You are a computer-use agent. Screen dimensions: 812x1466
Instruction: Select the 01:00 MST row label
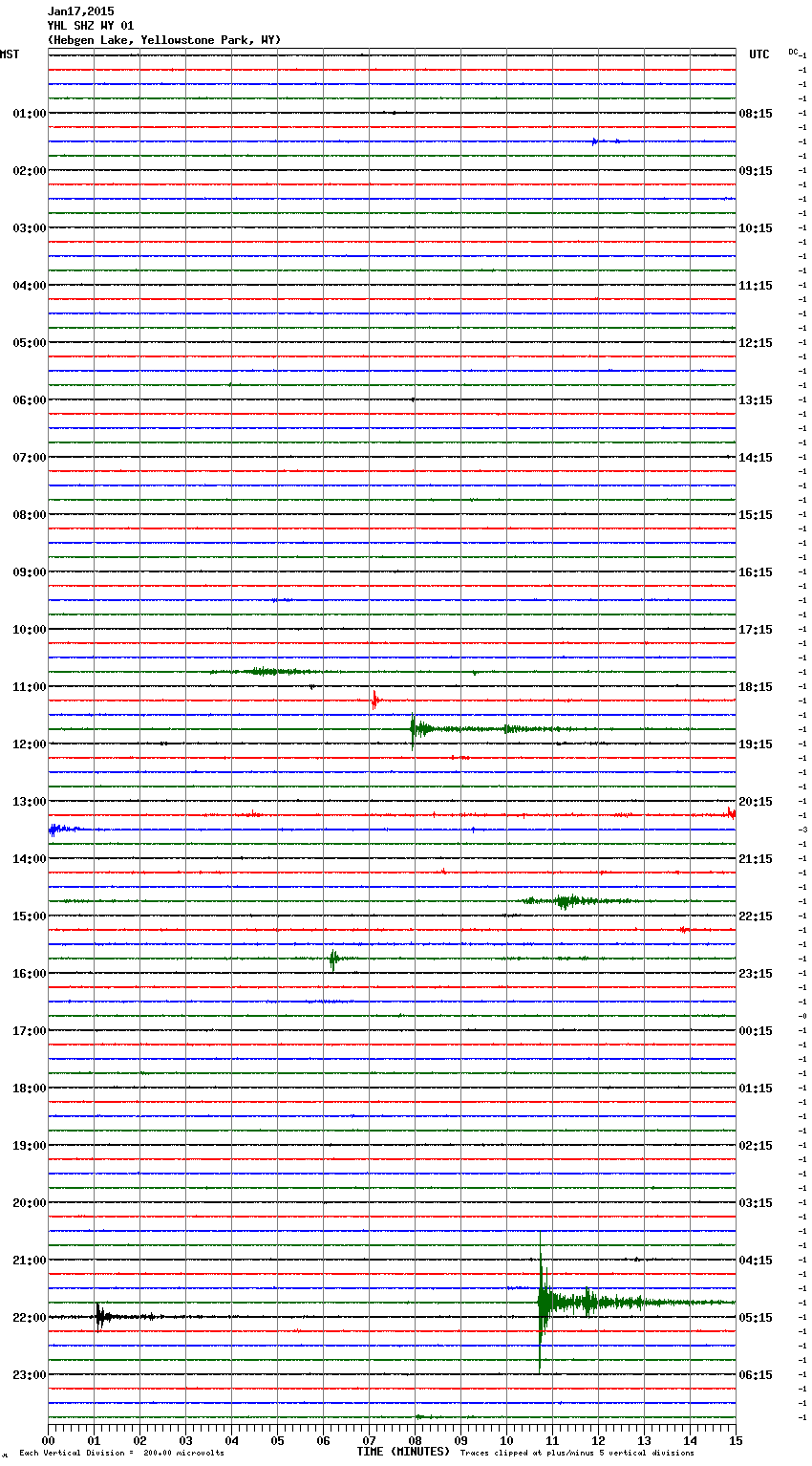tap(30, 114)
